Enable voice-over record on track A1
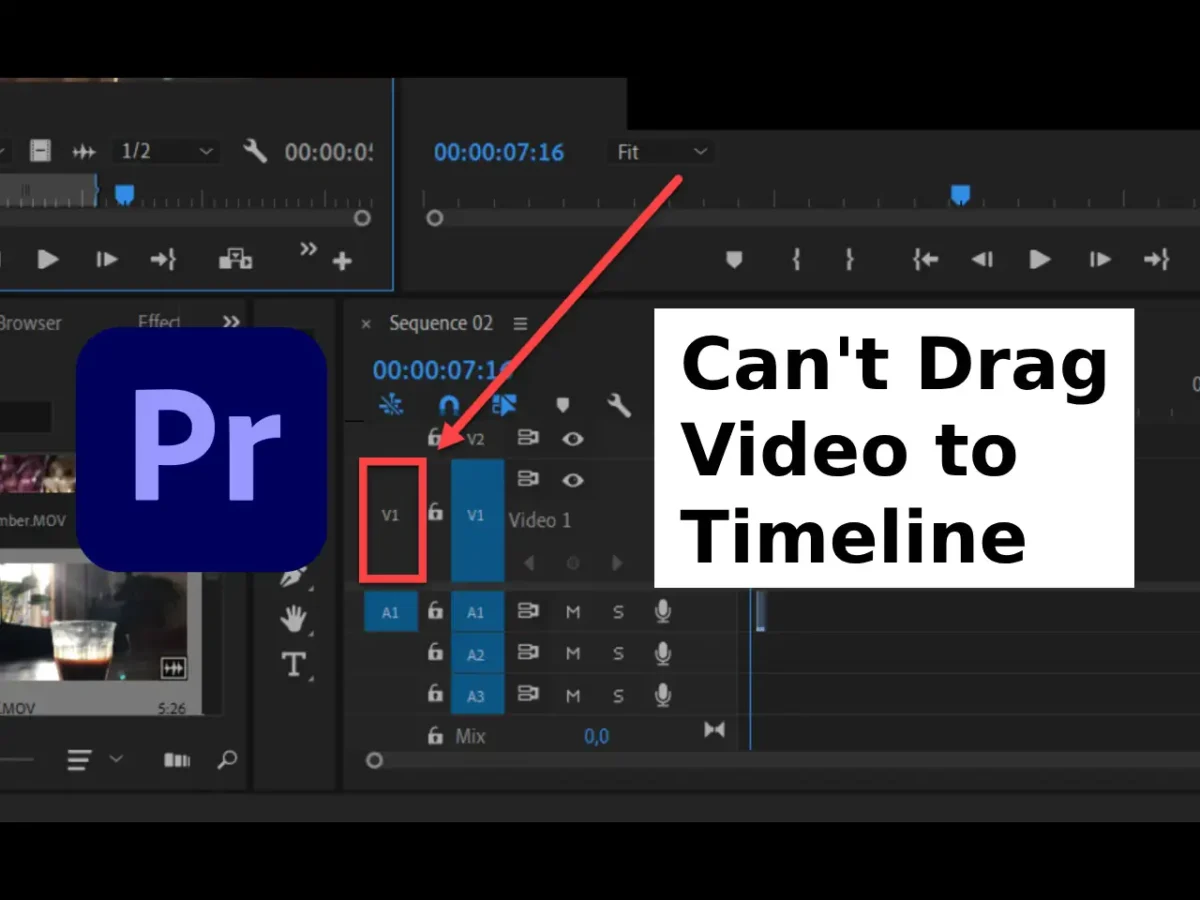 click(x=662, y=611)
